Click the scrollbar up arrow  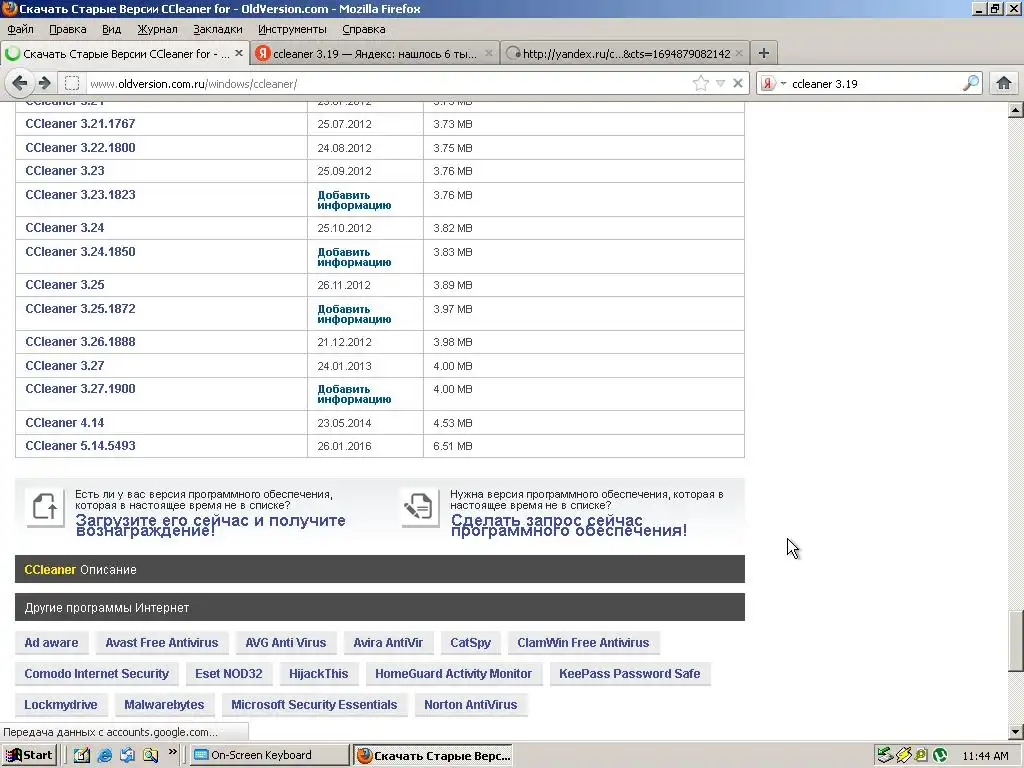pyautogui.click(x=1016, y=110)
